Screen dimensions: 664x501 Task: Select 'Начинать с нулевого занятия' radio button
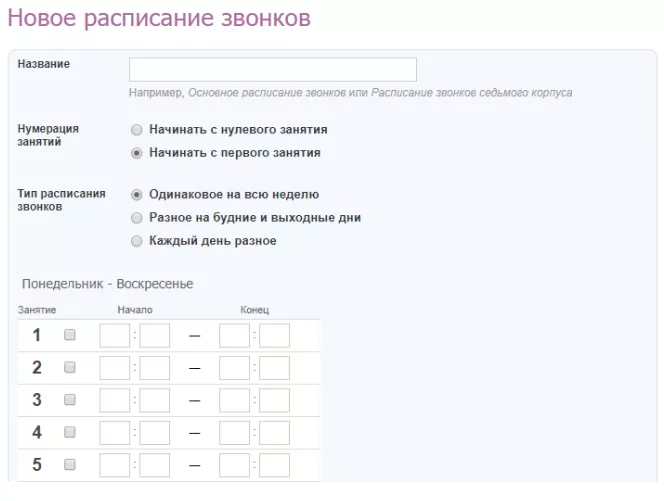click(x=137, y=130)
